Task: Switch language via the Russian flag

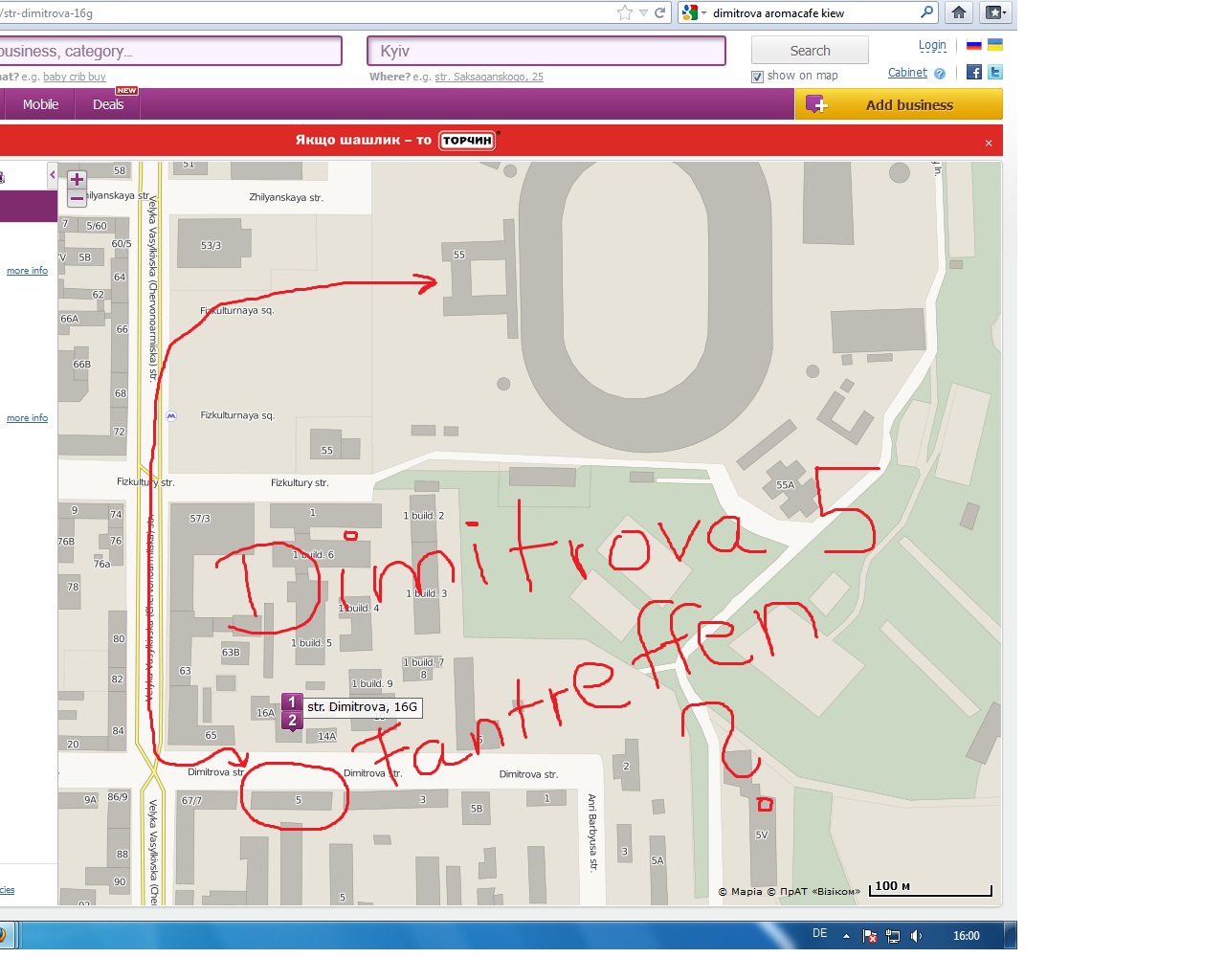Action: (x=973, y=45)
